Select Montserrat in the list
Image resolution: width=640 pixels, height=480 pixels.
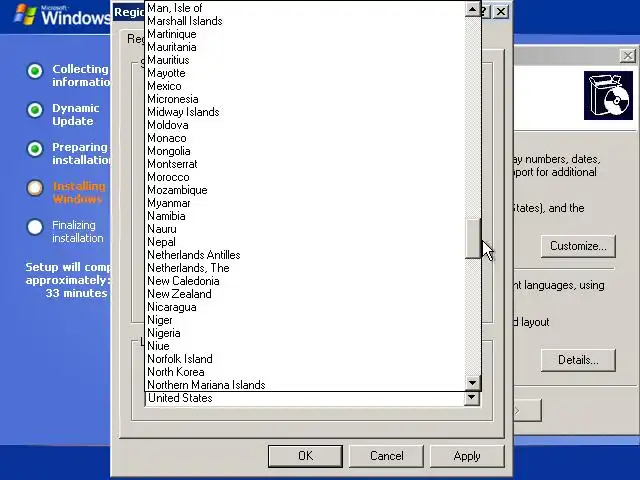click(305, 164)
